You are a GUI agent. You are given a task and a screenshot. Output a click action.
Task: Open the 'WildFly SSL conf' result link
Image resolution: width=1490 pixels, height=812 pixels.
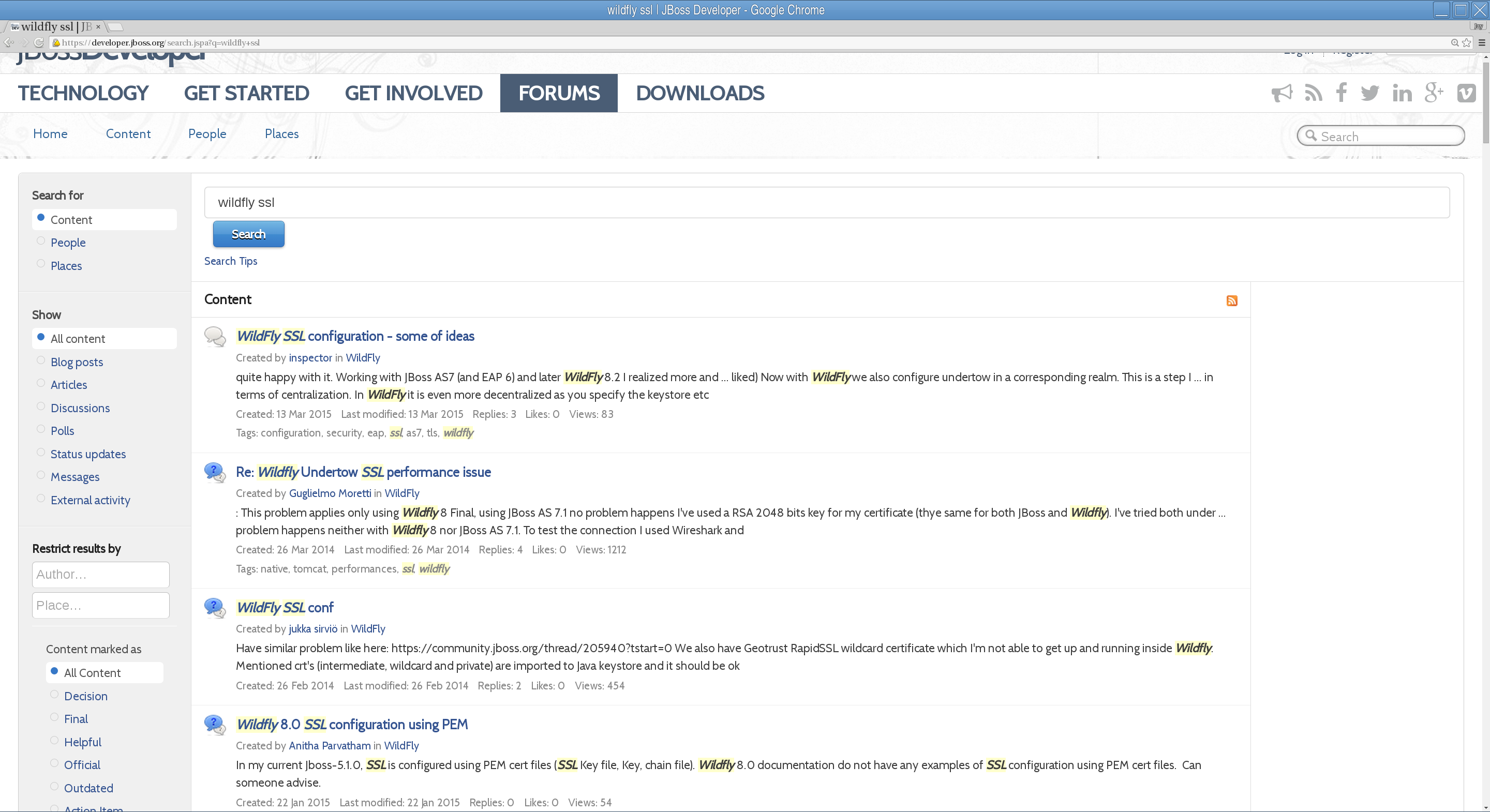tap(285, 607)
